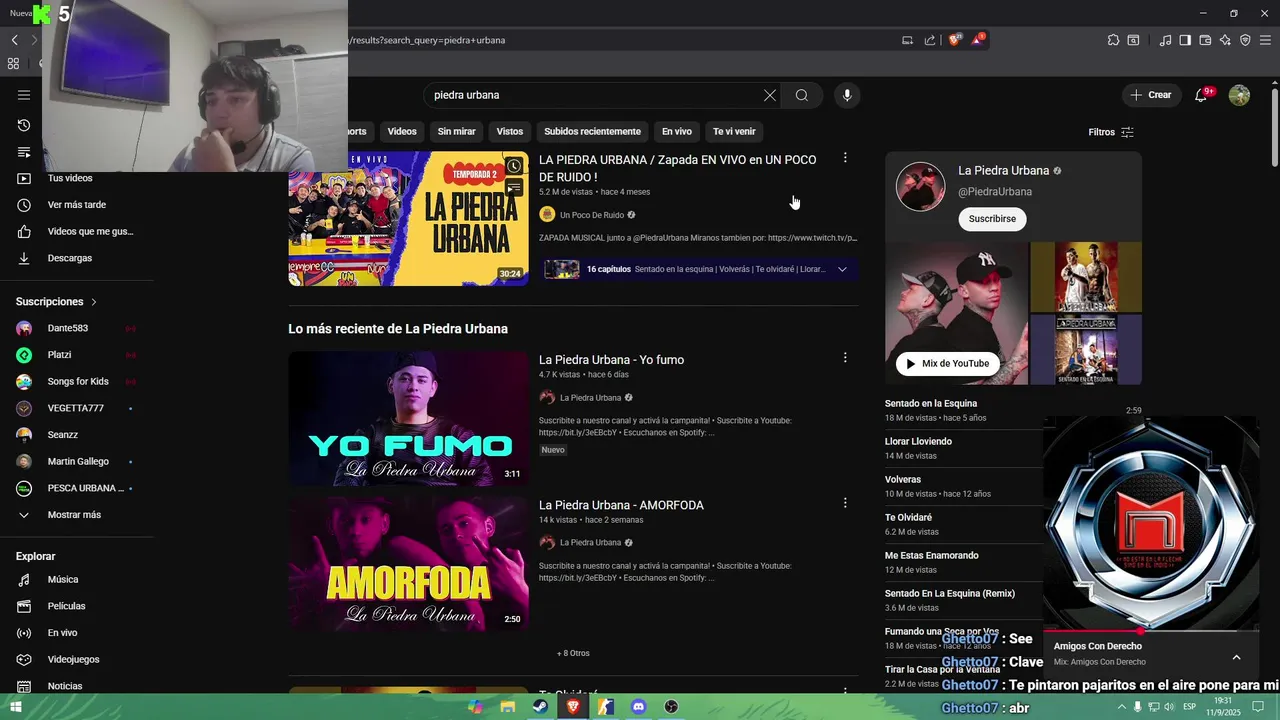Play the Mix de YouTube button

click(x=947, y=364)
